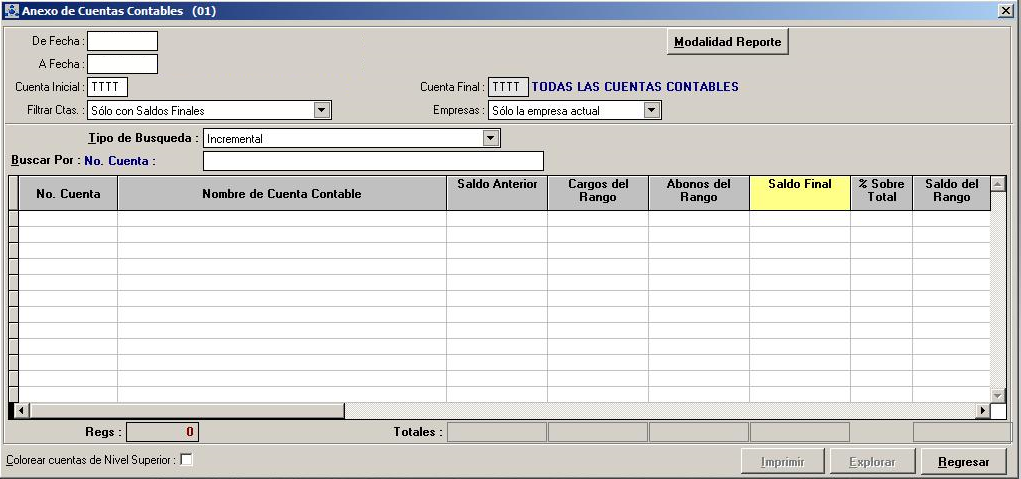This screenshot has height=479, width=1021.
Task: Click the No. Cuenta column header
Action: click(x=68, y=193)
